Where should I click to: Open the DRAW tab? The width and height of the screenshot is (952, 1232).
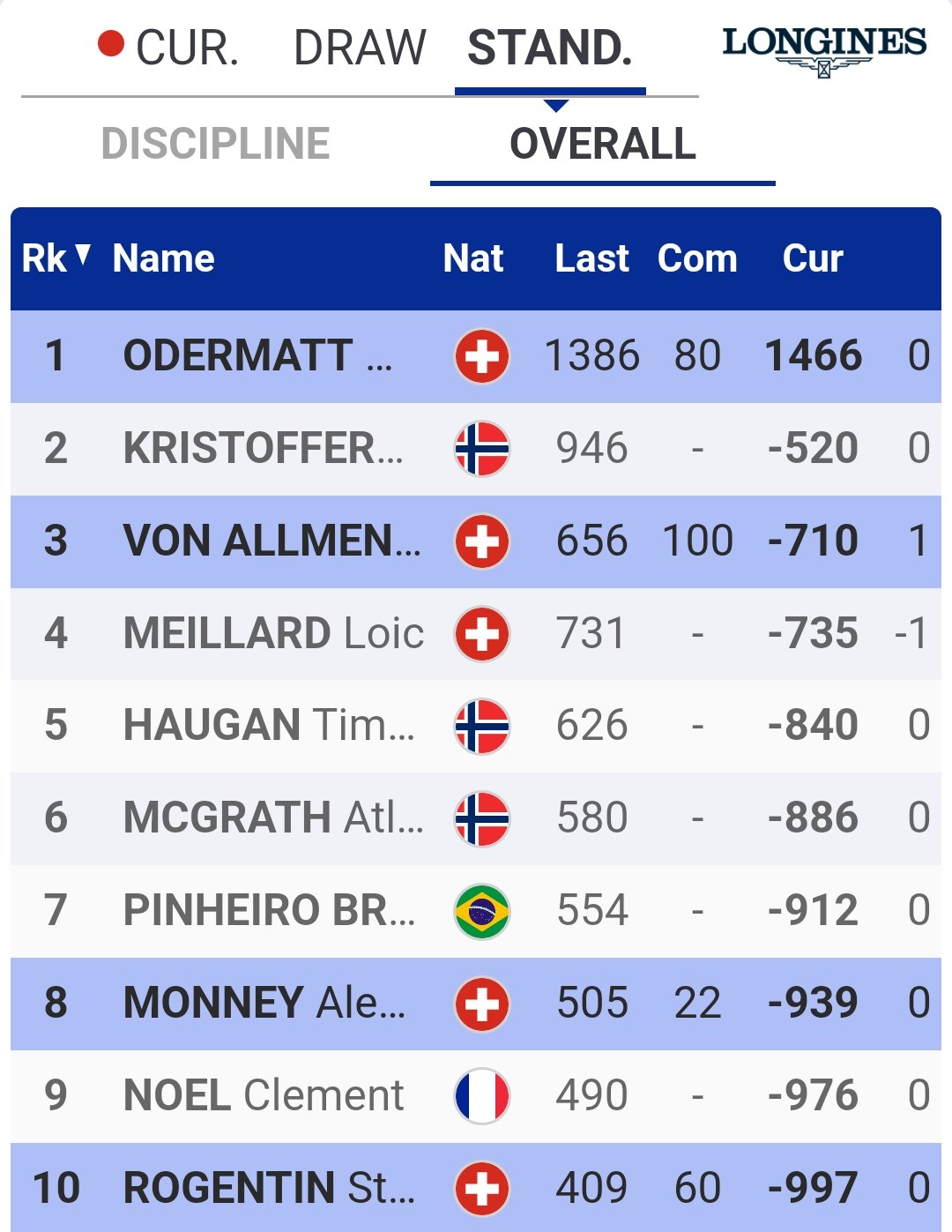[x=360, y=49]
